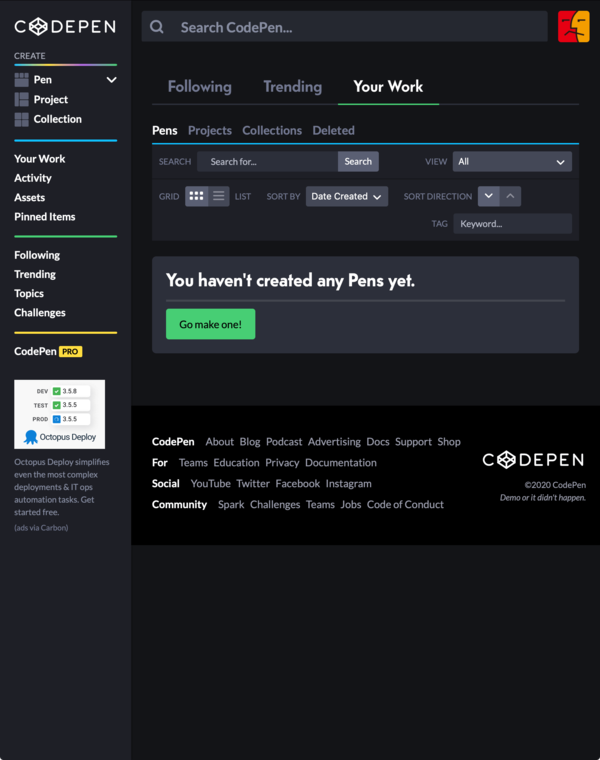Screen dimensions: 600x760
Task: Click the Search button
Action: (x=358, y=161)
